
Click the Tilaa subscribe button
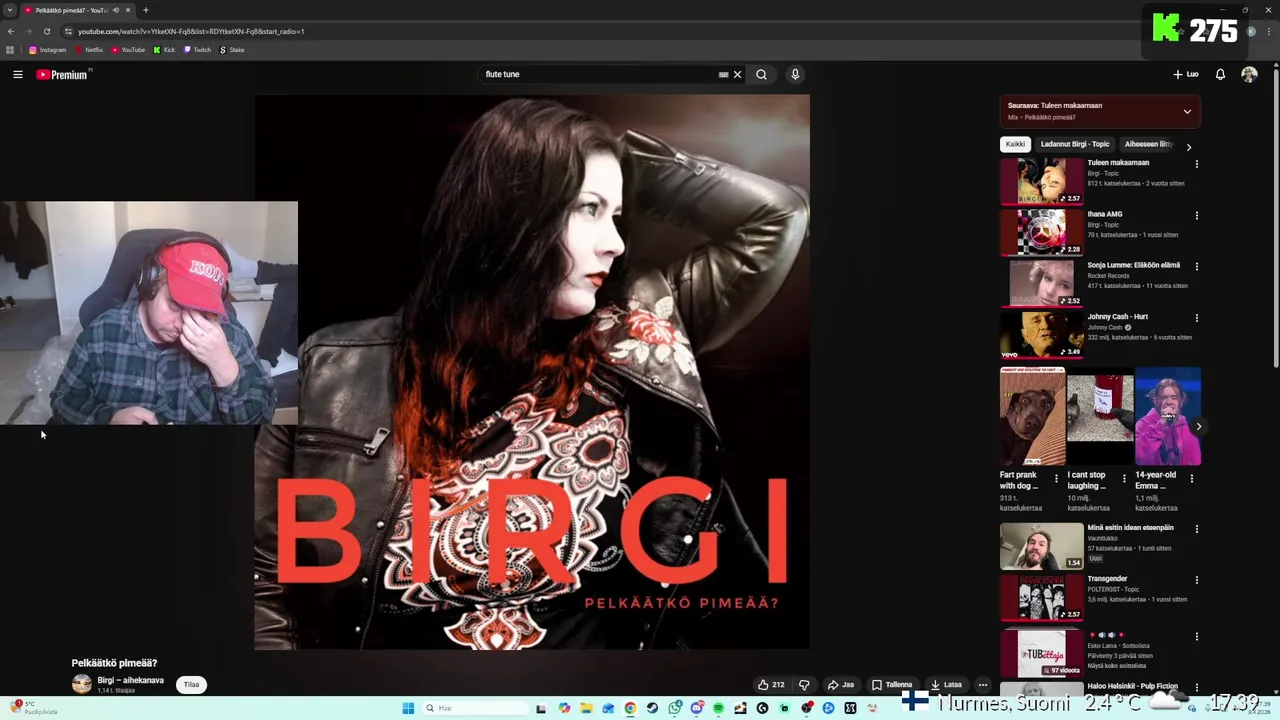191,685
